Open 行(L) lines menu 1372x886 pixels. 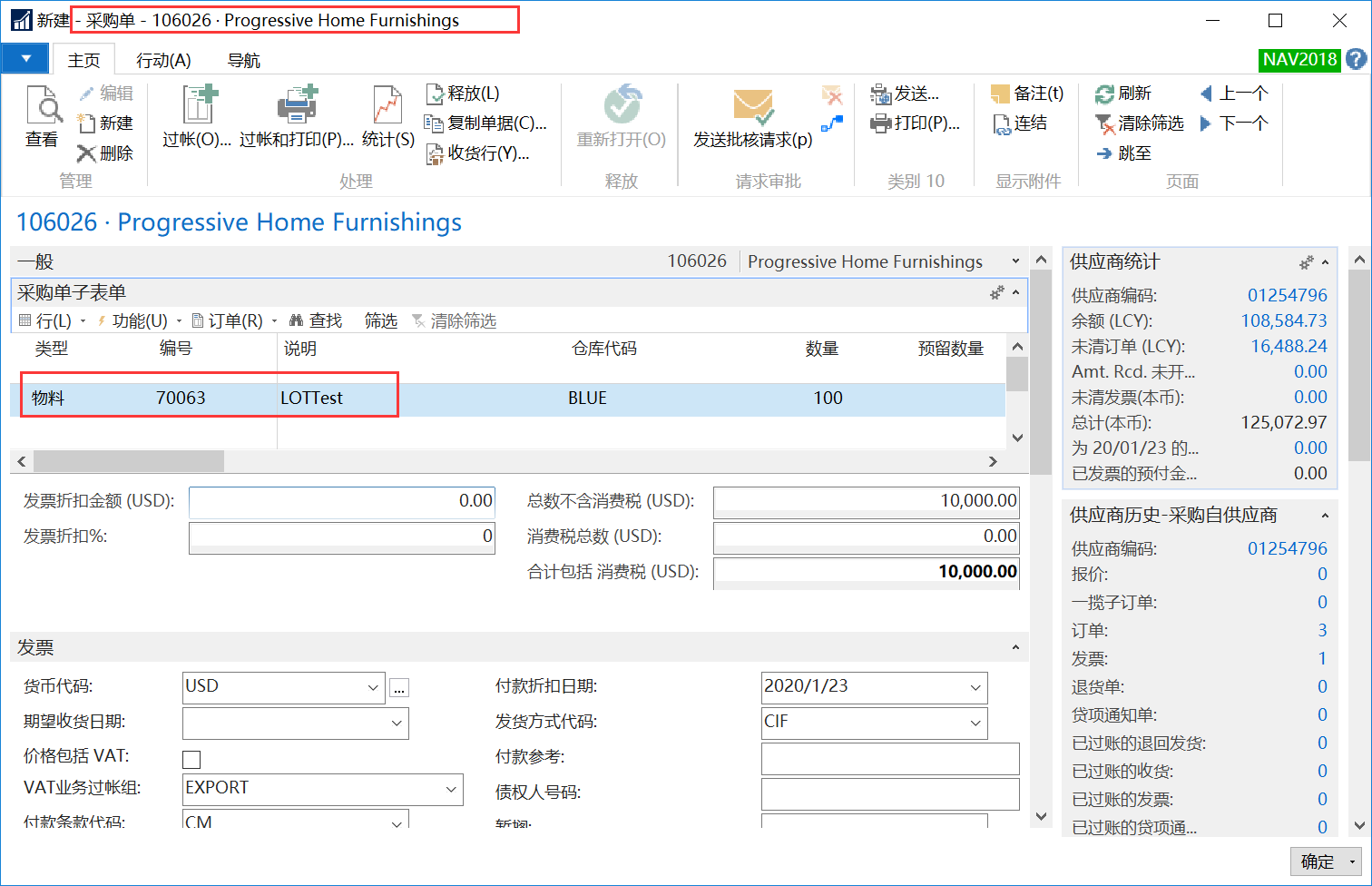pyautogui.click(x=53, y=320)
